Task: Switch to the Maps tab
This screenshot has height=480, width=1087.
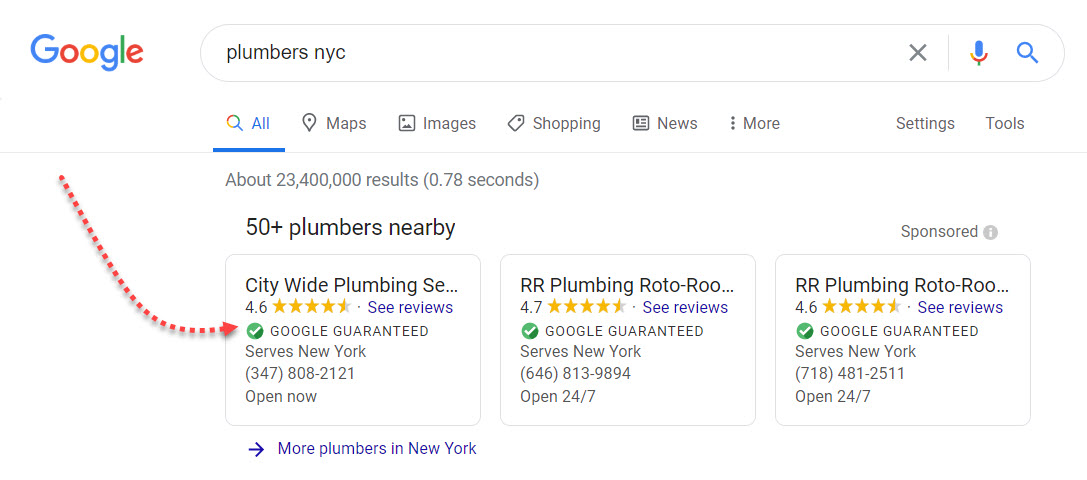Action: [x=334, y=124]
